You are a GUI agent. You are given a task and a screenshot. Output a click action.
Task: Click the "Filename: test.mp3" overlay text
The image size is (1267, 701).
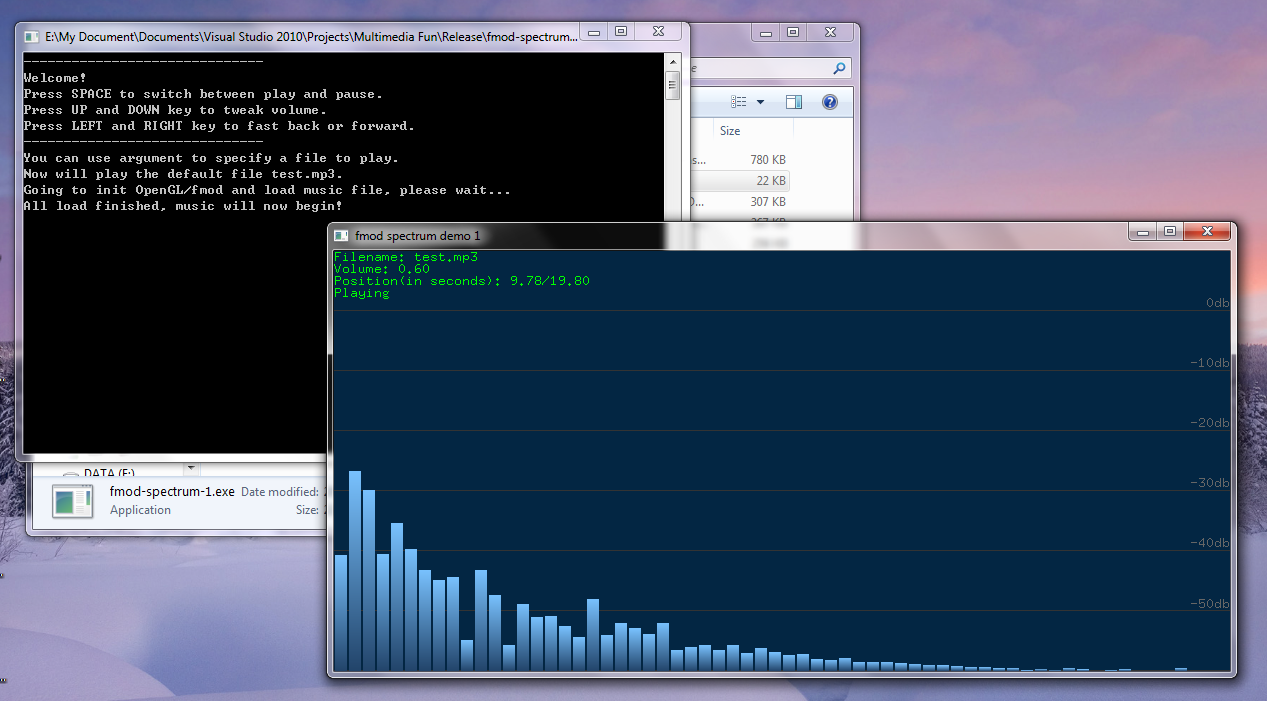pyautogui.click(x=406, y=257)
